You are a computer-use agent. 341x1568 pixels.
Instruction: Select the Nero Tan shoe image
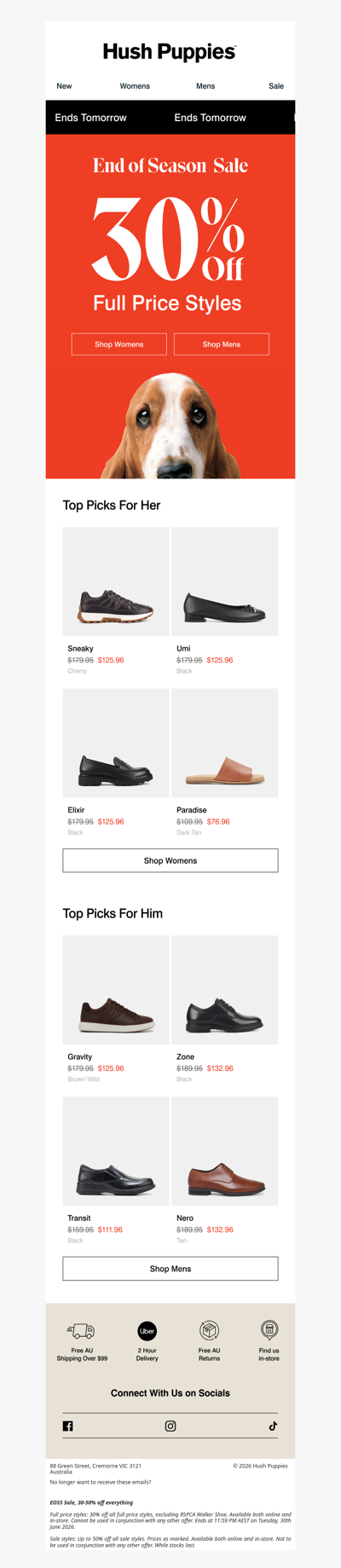(225, 1151)
